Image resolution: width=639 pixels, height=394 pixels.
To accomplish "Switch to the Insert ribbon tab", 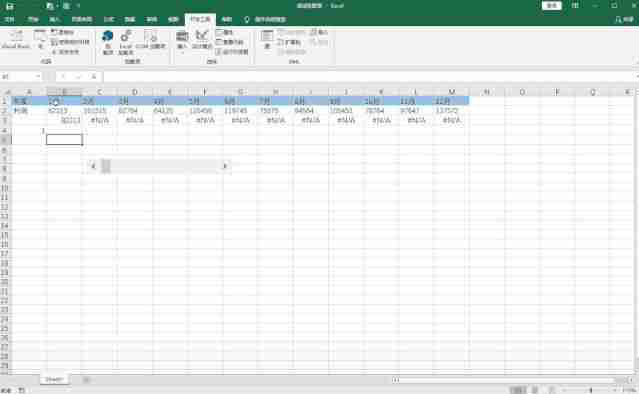I will (x=54, y=20).
